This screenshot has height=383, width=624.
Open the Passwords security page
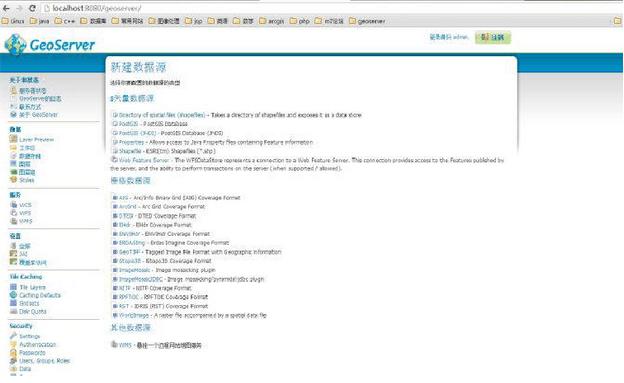[32, 353]
